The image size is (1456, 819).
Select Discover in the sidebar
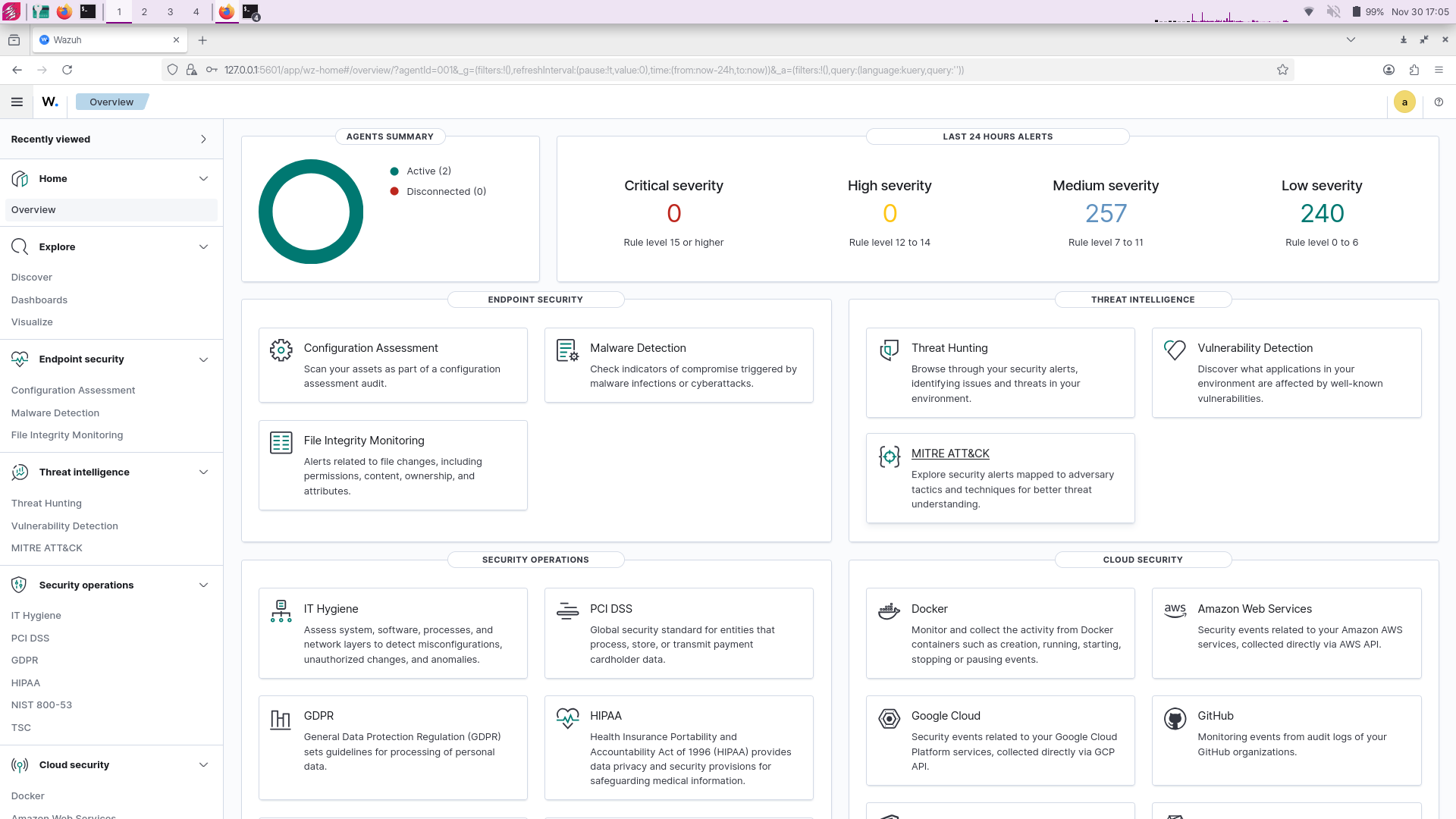pos(32,278)
